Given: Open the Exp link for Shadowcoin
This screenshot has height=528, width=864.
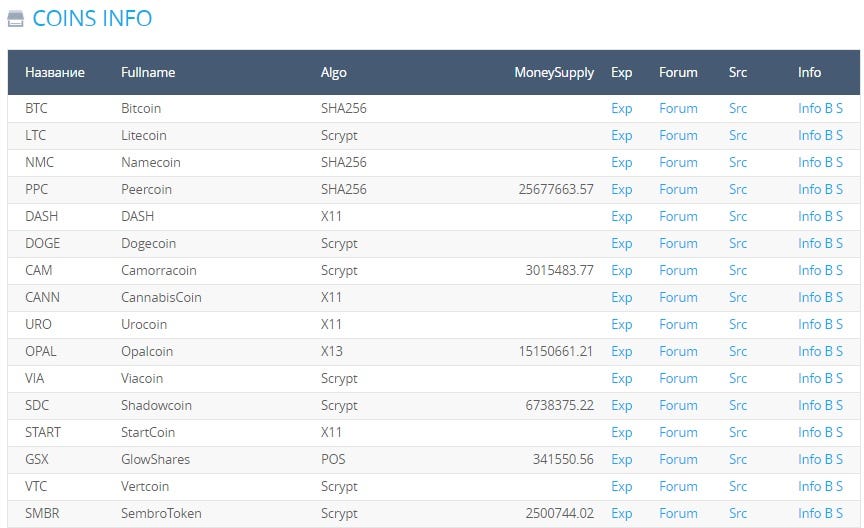Looking at the screenshot, I should (621, 406).
